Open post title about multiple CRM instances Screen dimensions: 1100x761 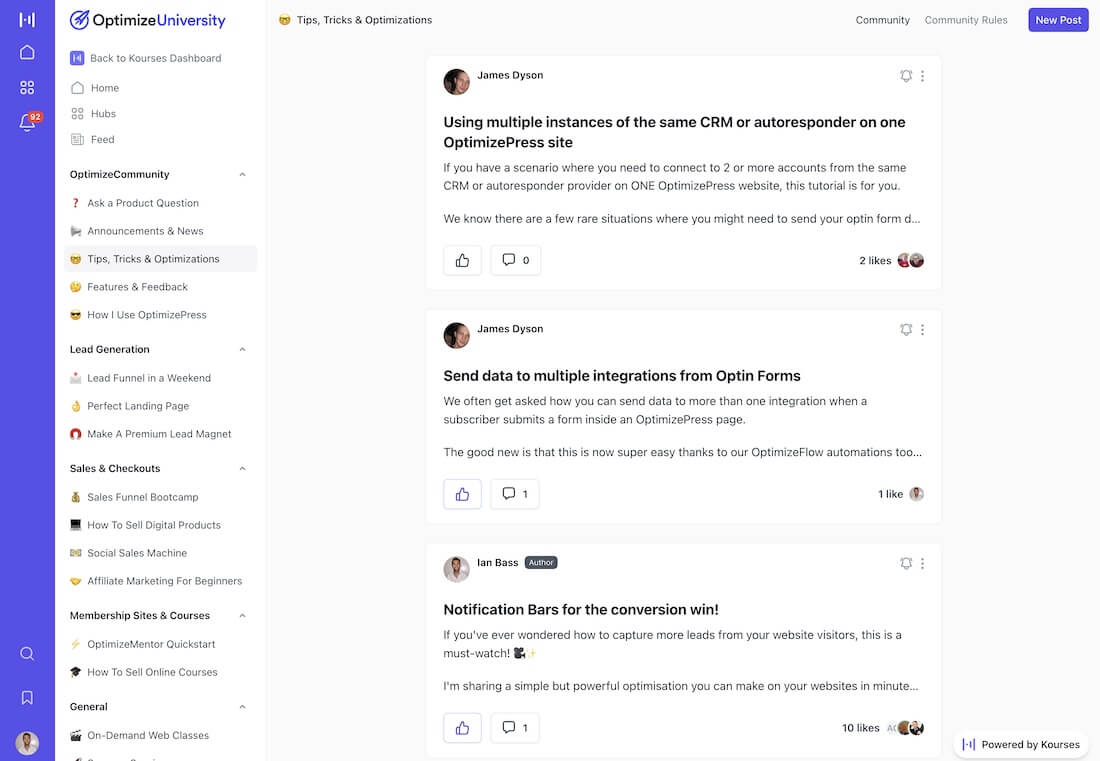pyautogui.click(x=674, y=132)
